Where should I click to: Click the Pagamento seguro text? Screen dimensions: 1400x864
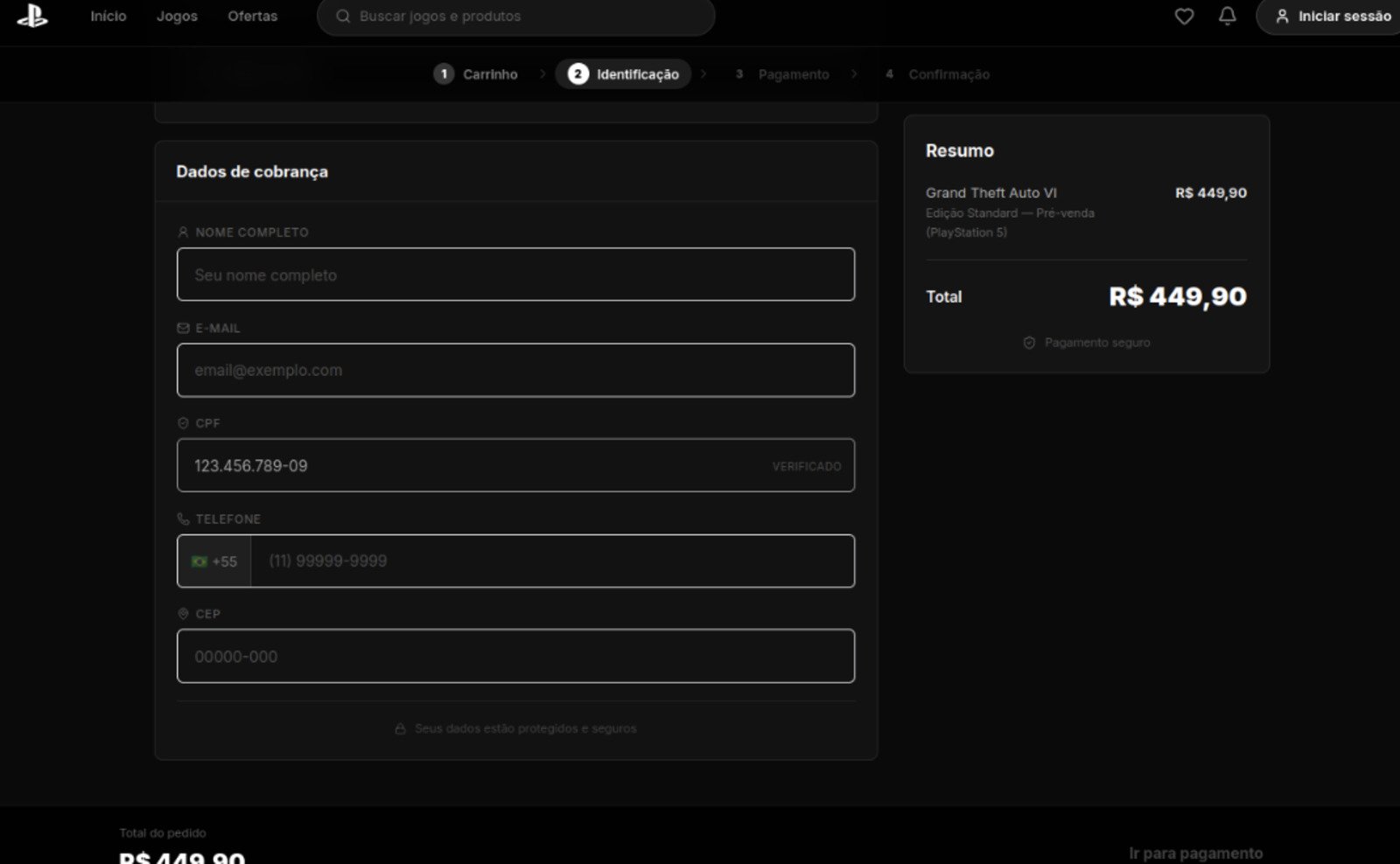1097,343
